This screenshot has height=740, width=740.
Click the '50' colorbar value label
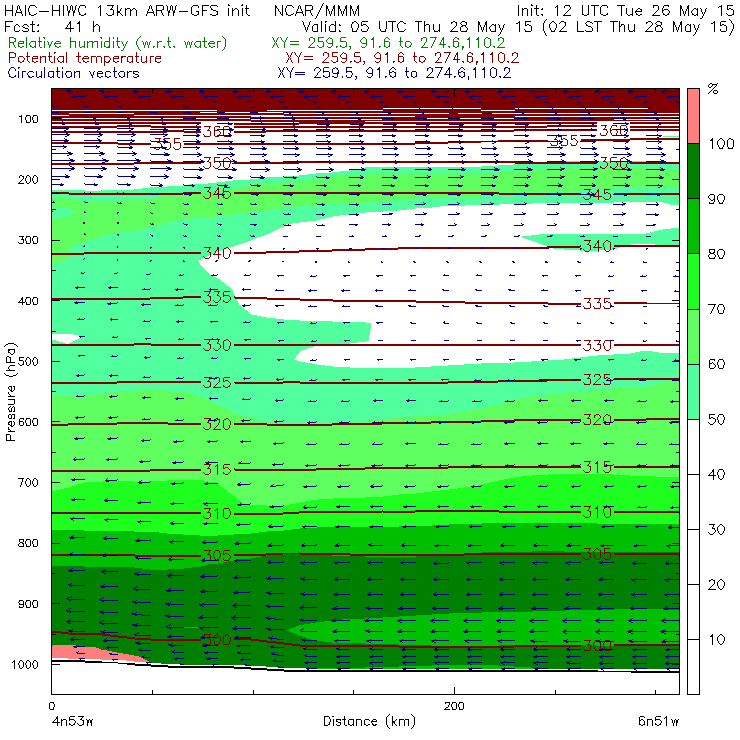pos(716,420)
